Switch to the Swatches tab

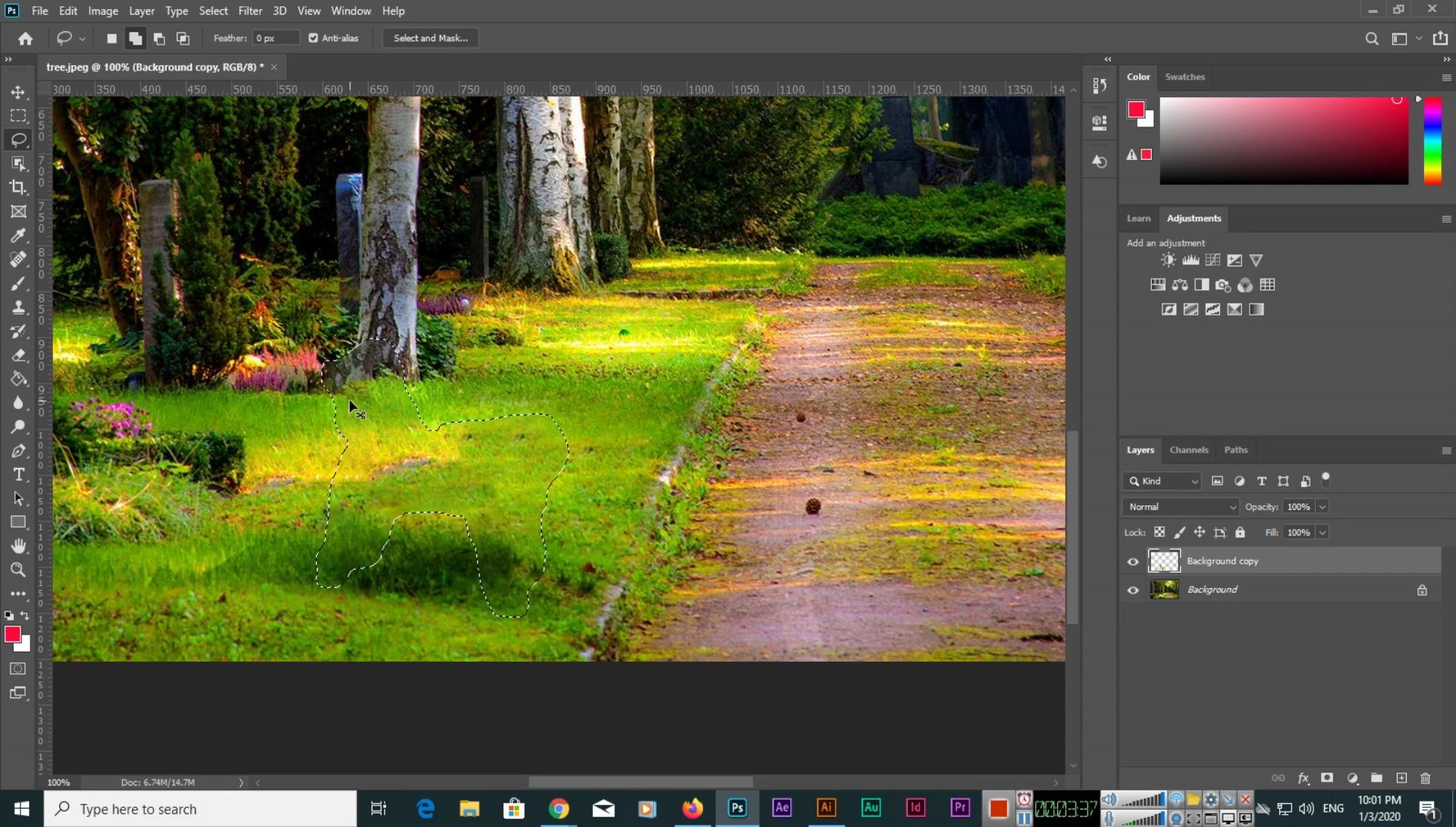(1185, 77)
